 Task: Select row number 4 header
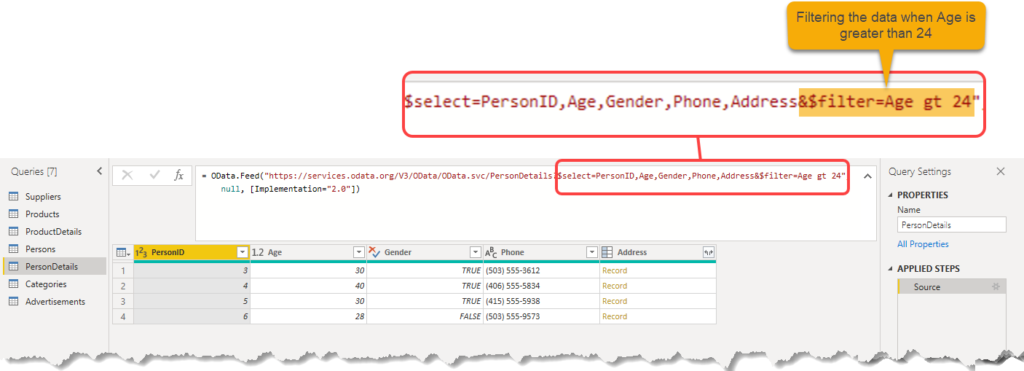[x=123, y=317]
